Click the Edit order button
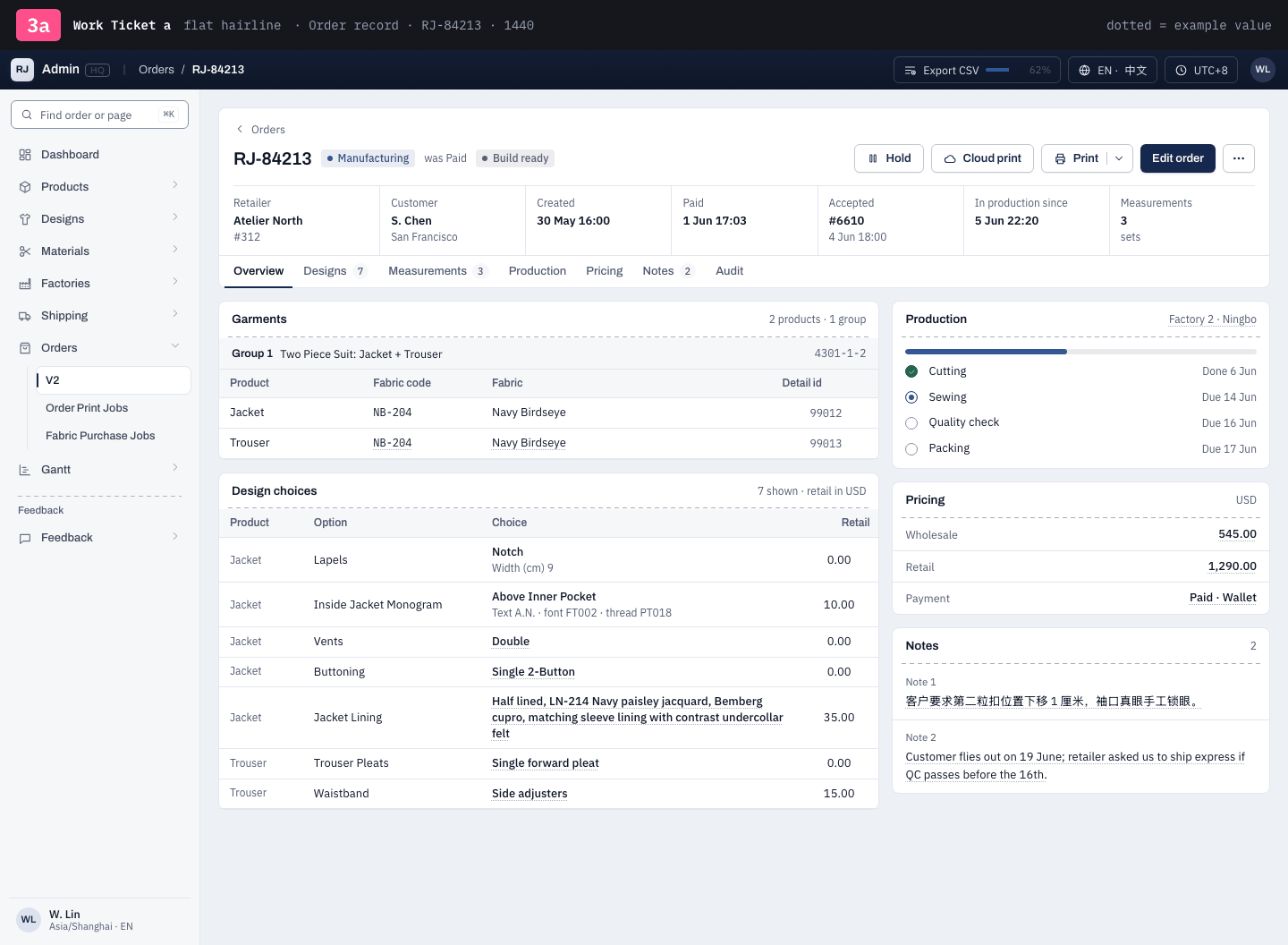The height and width of the screenshot is (945, 1288). (x=1178, y=158)
